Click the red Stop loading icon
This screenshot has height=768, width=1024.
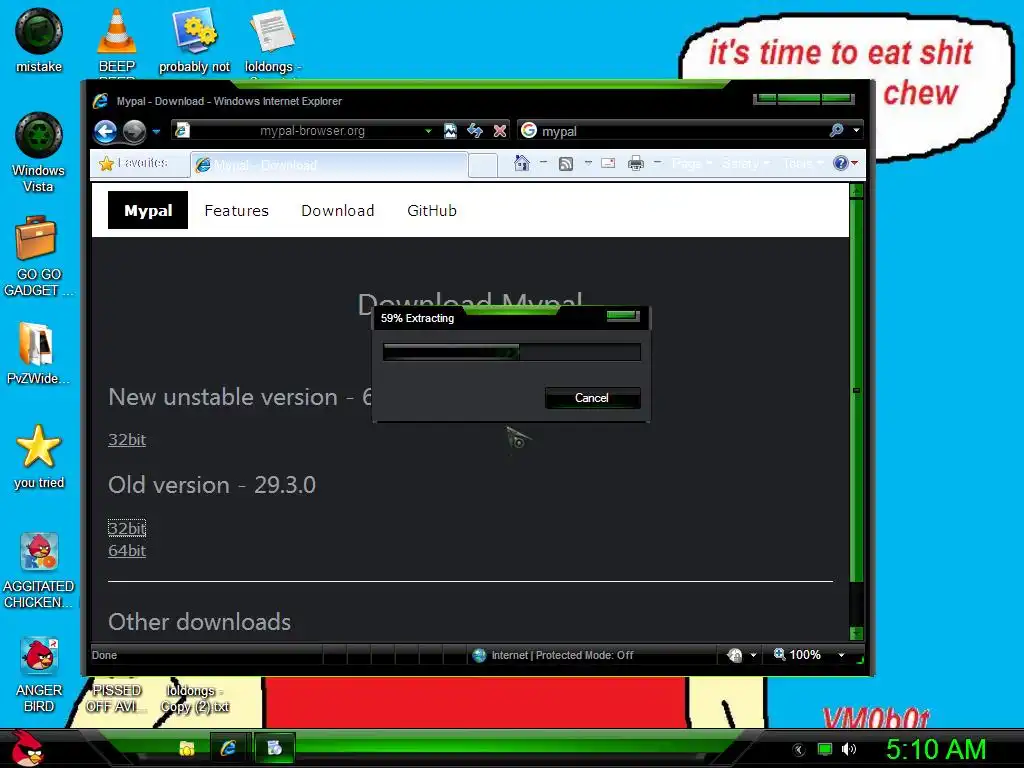pos(500,131)
